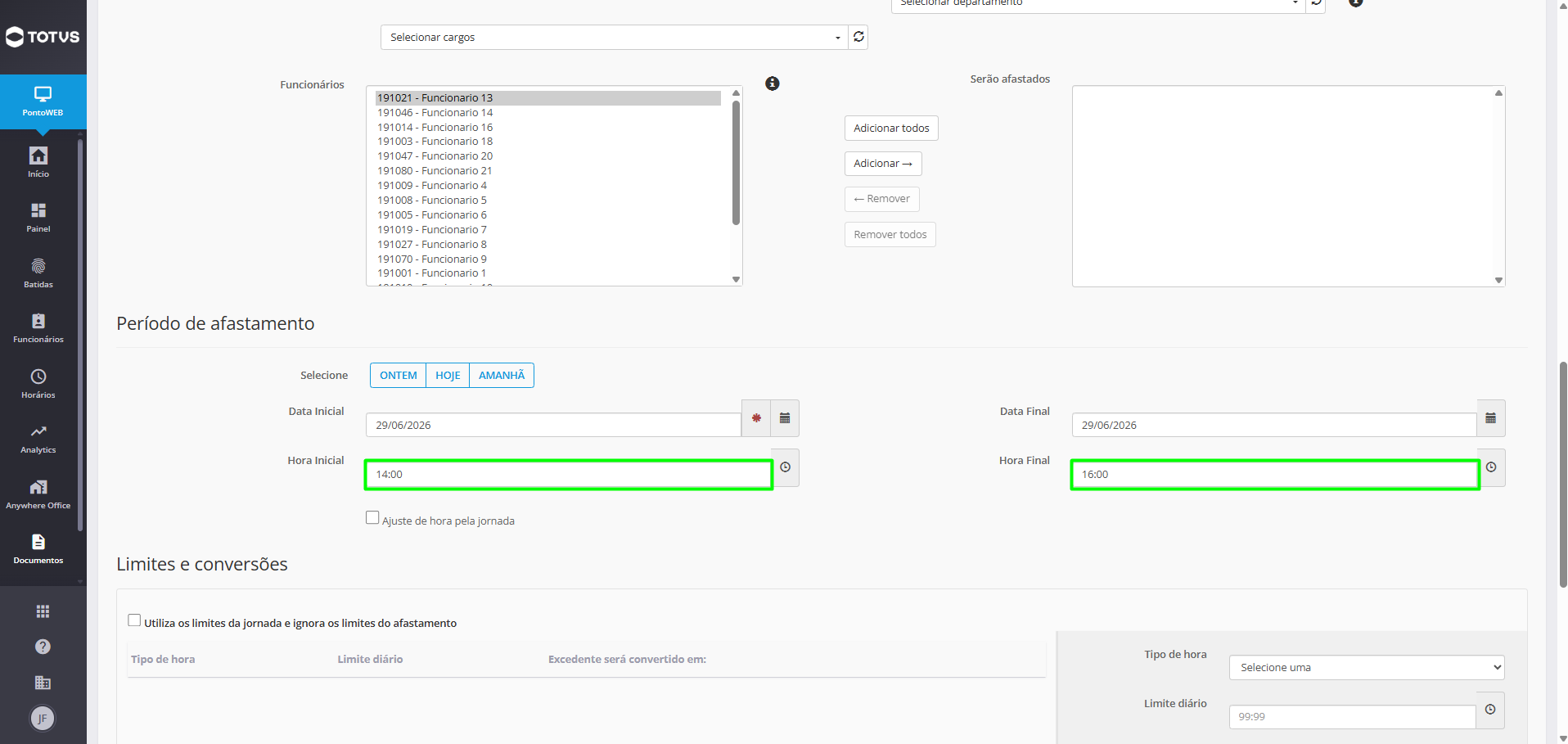Click employees list scrollbar down arrow
Screen dimensions: 1568x744
click(x=736, y=280)
